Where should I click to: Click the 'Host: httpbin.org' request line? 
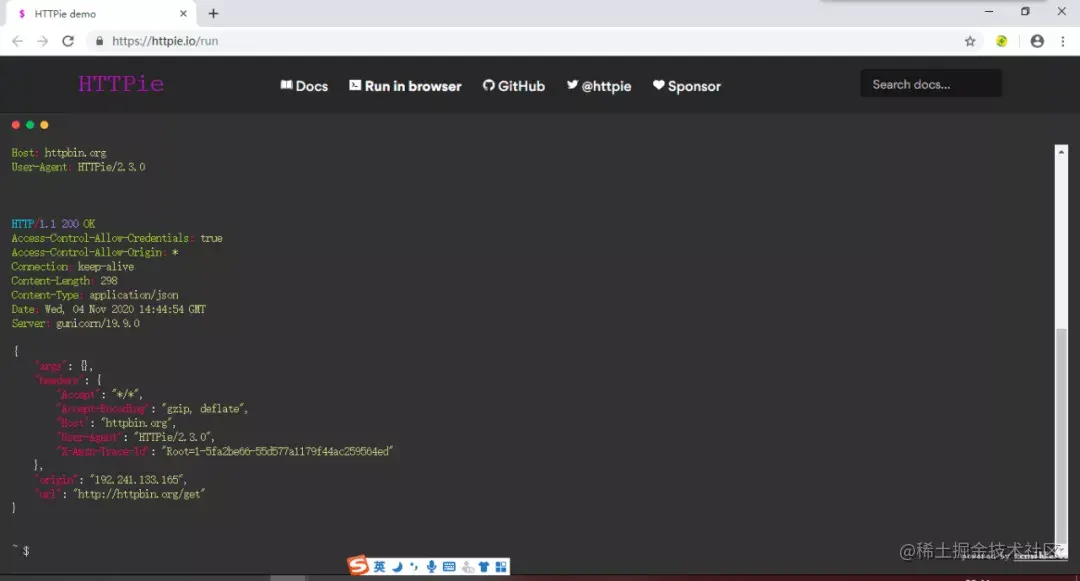tap(59, 153)
